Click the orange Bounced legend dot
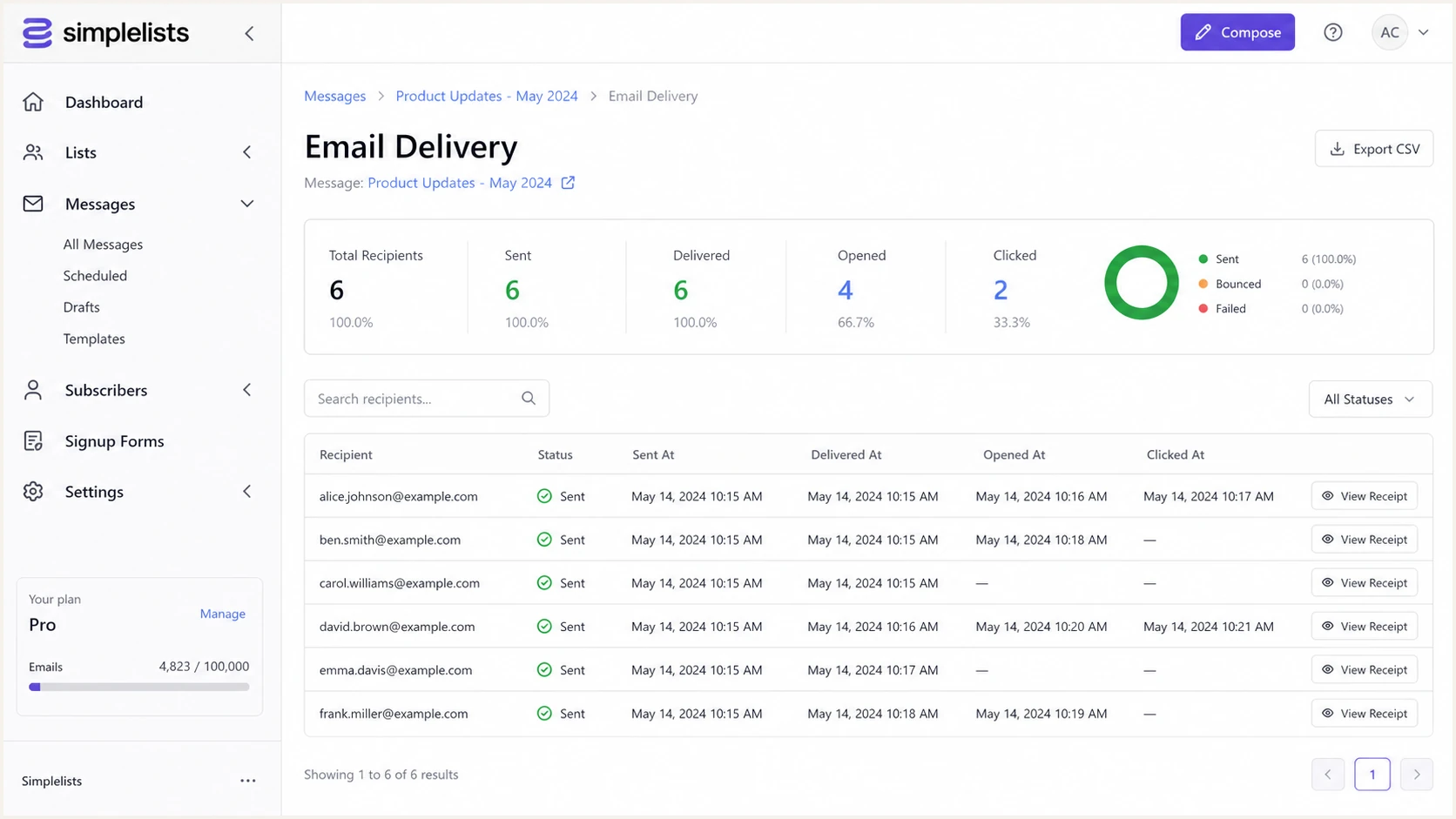This screenshot has height=819, width=1456. [x=1203, y=284]
